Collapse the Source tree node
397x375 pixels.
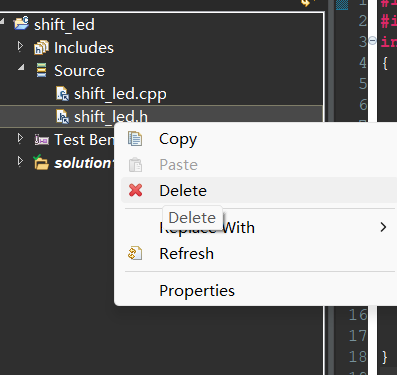point(21,68)
